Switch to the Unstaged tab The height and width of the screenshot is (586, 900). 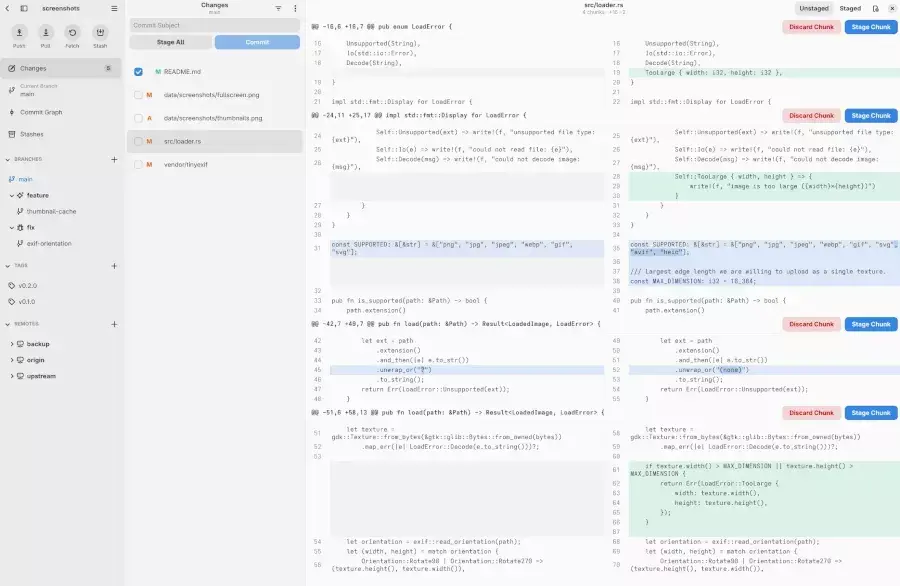(813, 9)
